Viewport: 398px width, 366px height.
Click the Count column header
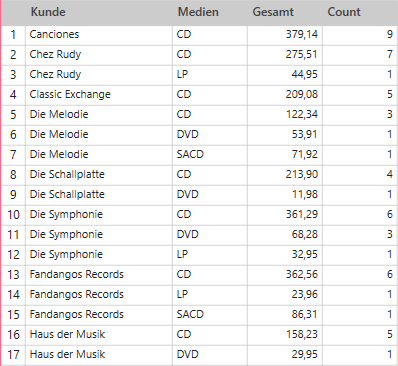[x=360, y=12]
